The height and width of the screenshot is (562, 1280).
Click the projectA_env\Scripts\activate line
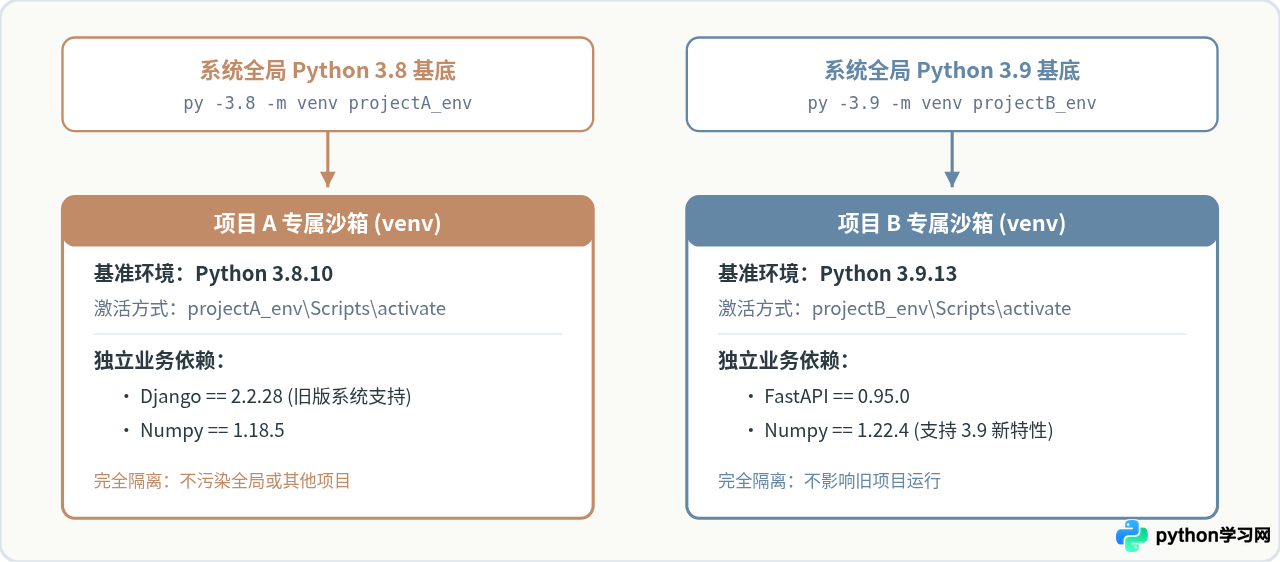(270, 308)
